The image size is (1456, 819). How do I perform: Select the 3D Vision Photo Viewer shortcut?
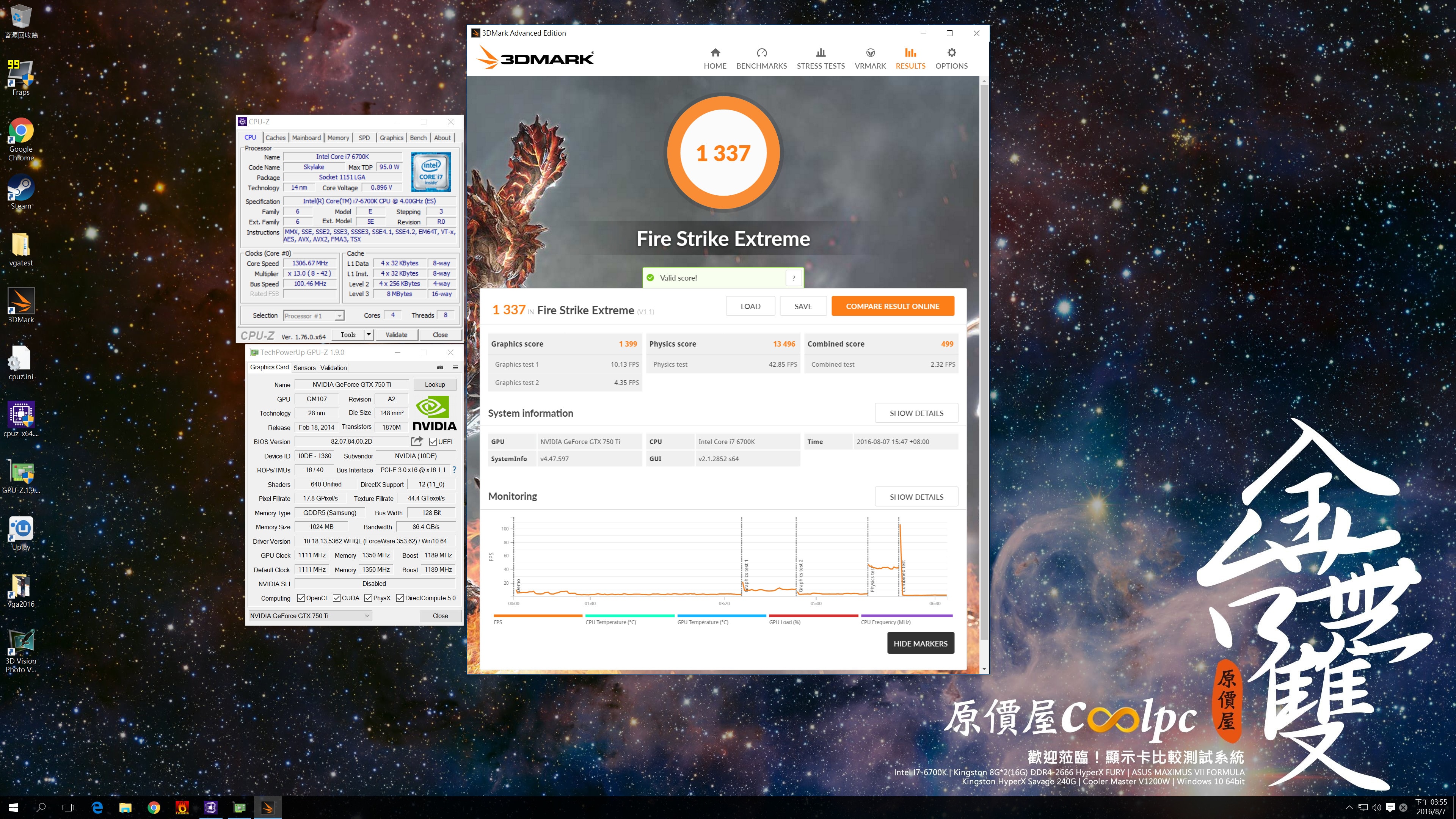(21, 651)
